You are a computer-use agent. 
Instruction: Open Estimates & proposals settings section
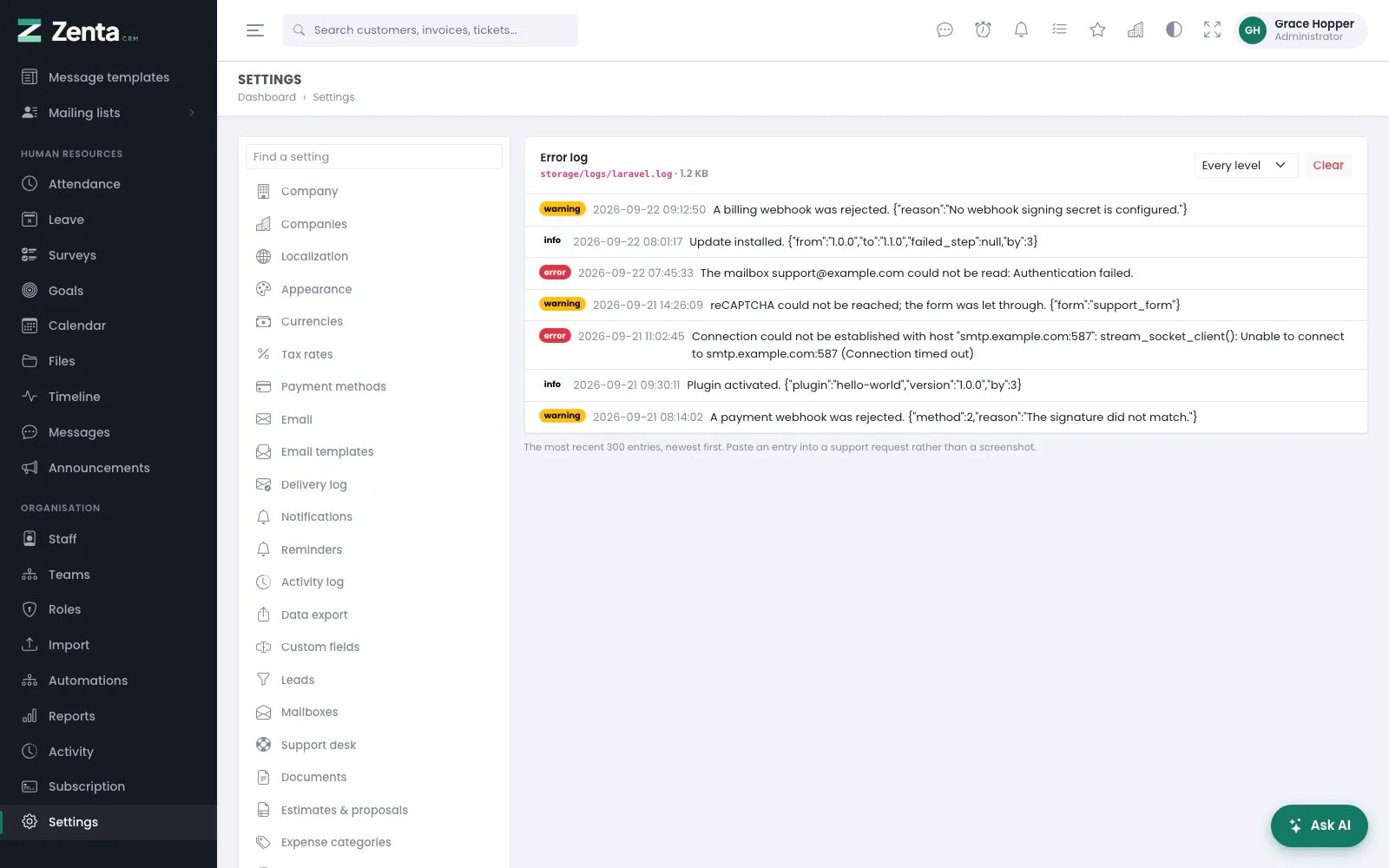click(374, 810)
